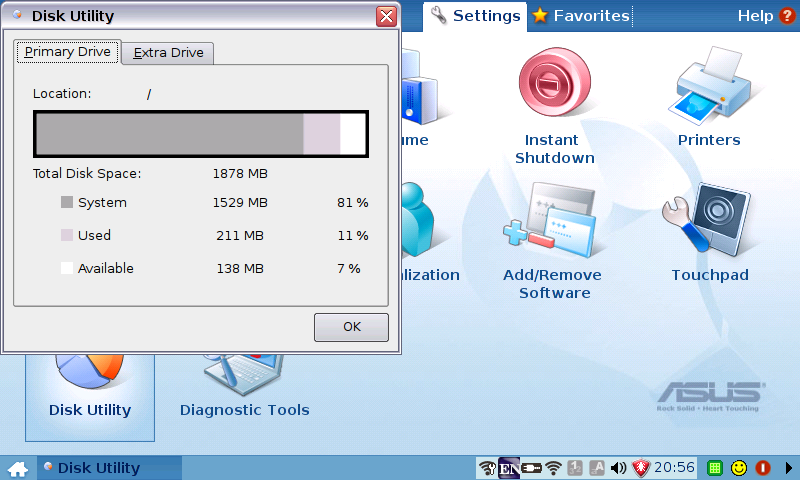800x480 pixels.
Task: Click the '81 %' system percentage
Action: (x=353, y=203)
